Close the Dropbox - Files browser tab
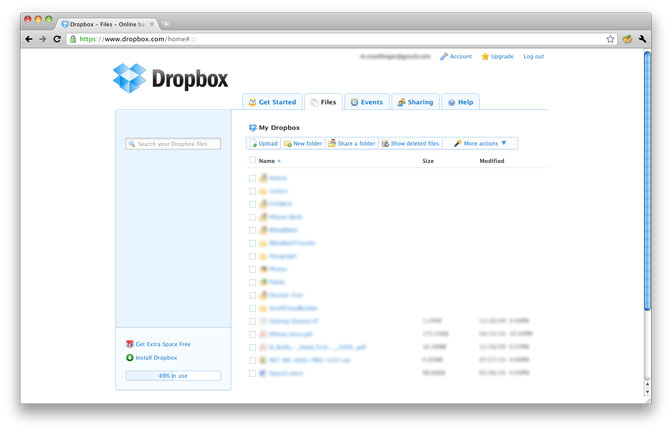The height and width of the screenshot is (431, 671). 152,24
